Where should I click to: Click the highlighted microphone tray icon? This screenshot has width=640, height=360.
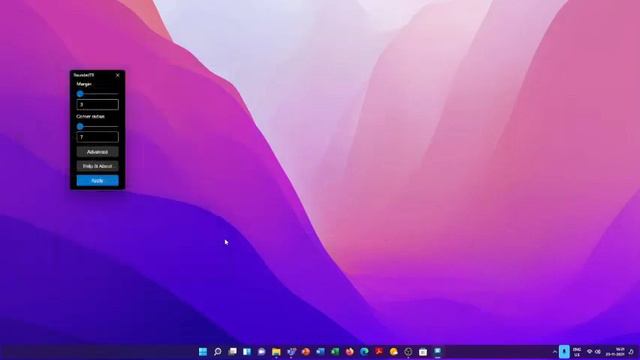[x=564, y=351]
